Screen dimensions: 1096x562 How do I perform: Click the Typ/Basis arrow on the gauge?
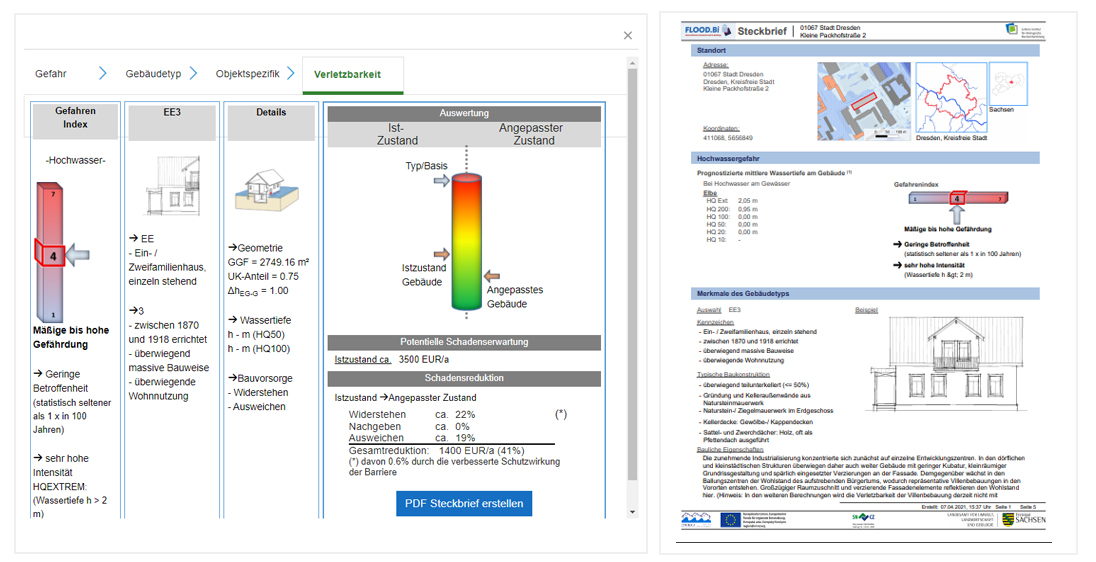[441, 181]
